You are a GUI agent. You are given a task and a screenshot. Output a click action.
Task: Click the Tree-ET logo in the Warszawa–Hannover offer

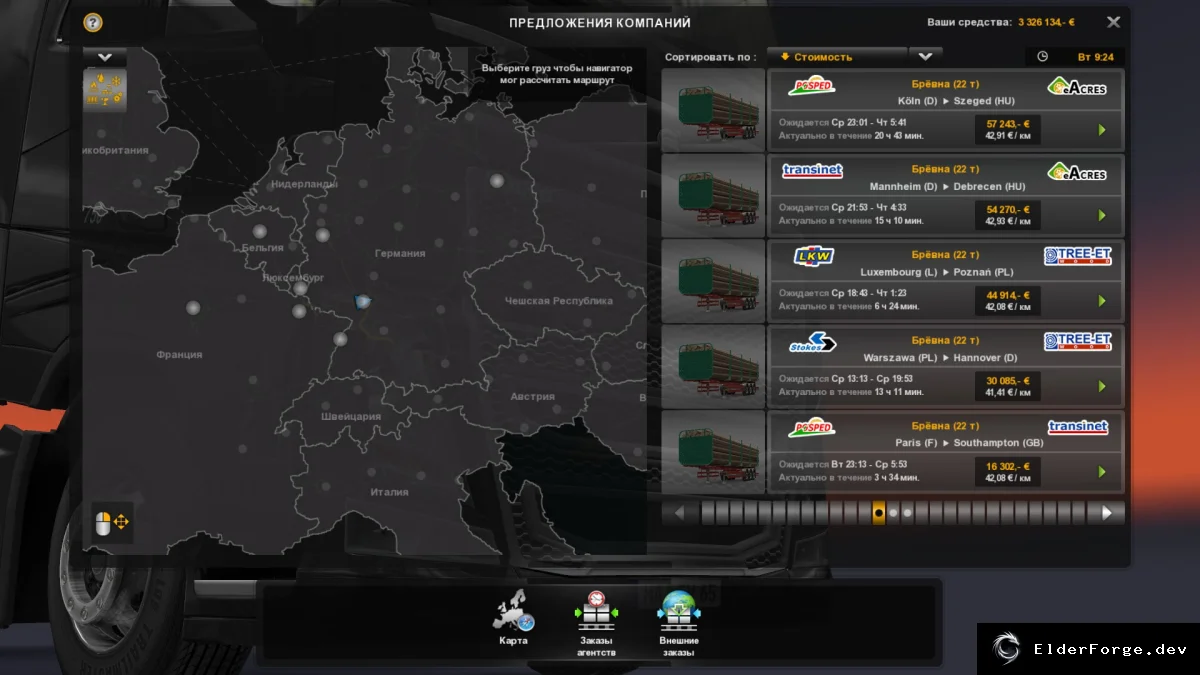(1077, 342)
